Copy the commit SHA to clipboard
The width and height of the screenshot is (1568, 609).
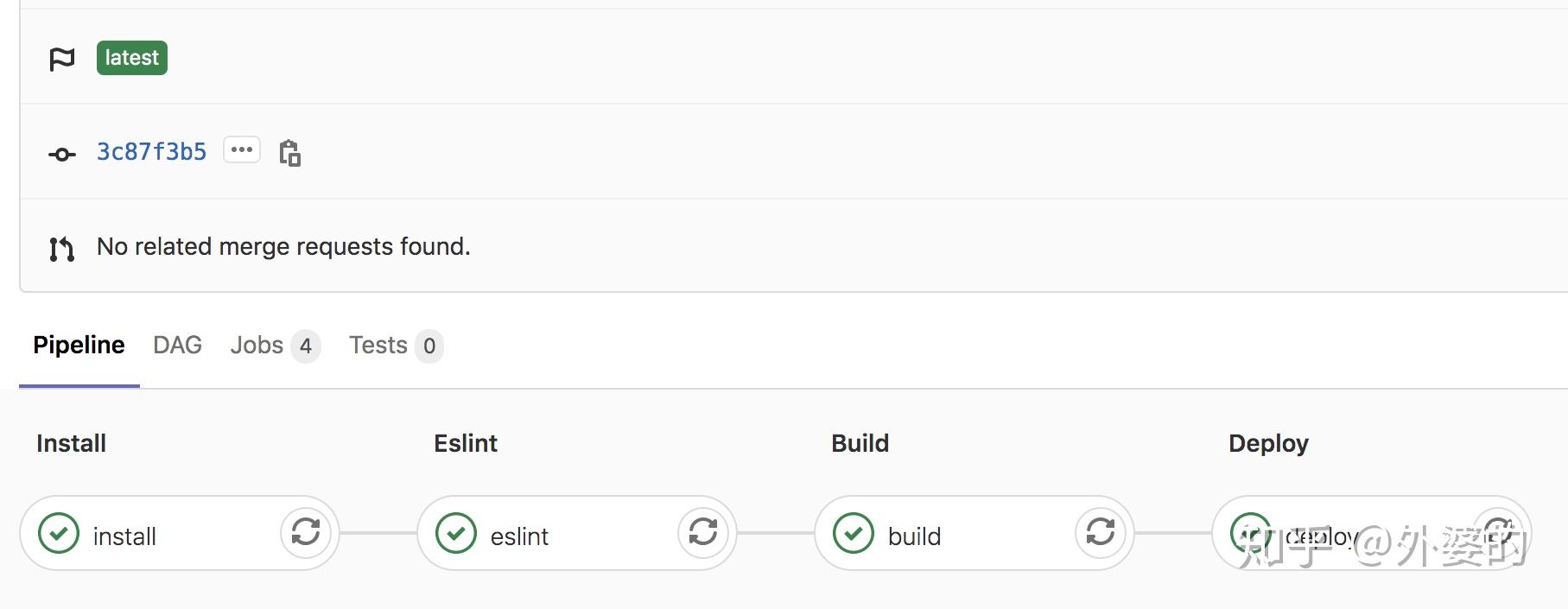(290, 152)
